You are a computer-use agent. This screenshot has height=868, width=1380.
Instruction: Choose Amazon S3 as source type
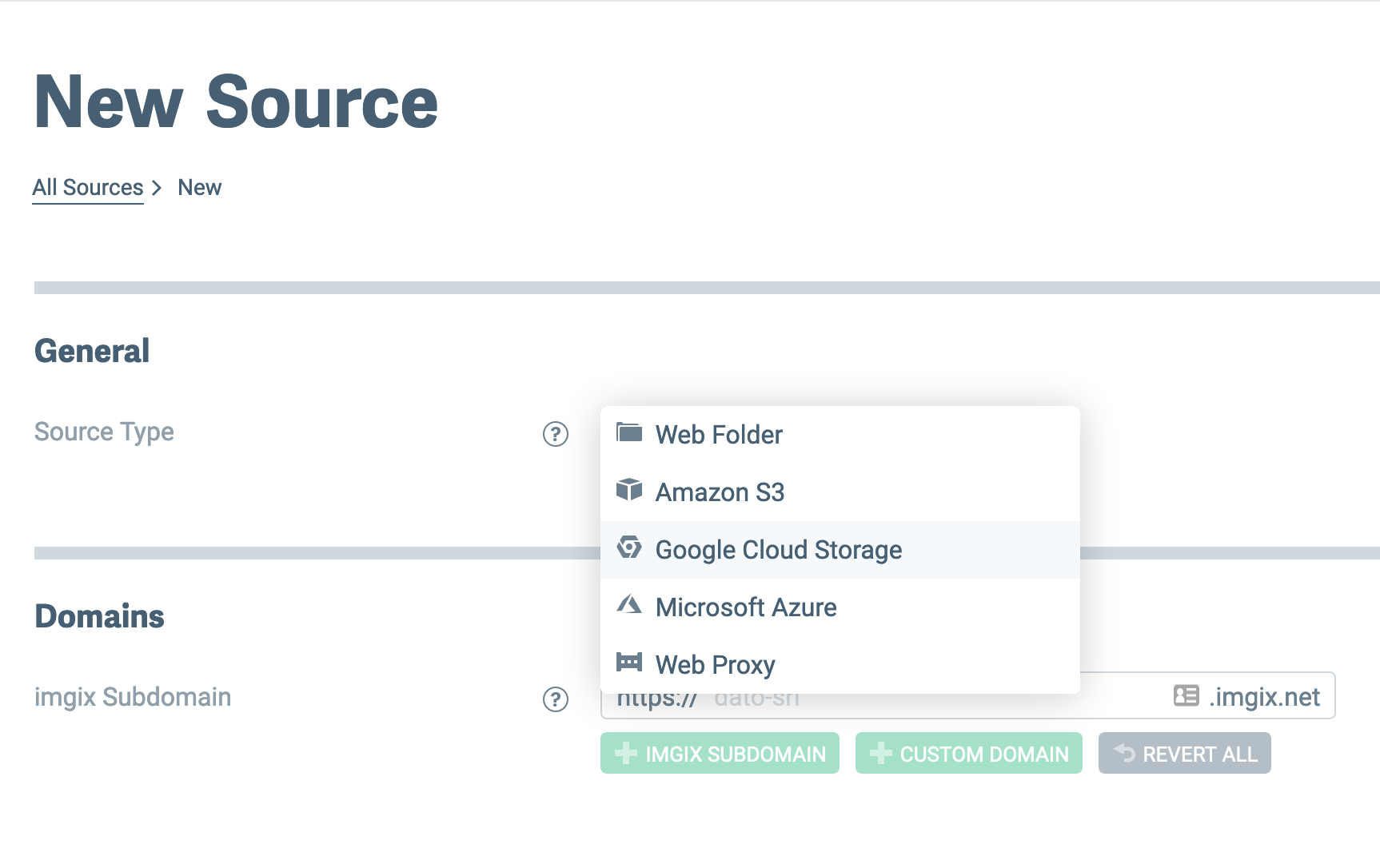click(x=720, y=492)
